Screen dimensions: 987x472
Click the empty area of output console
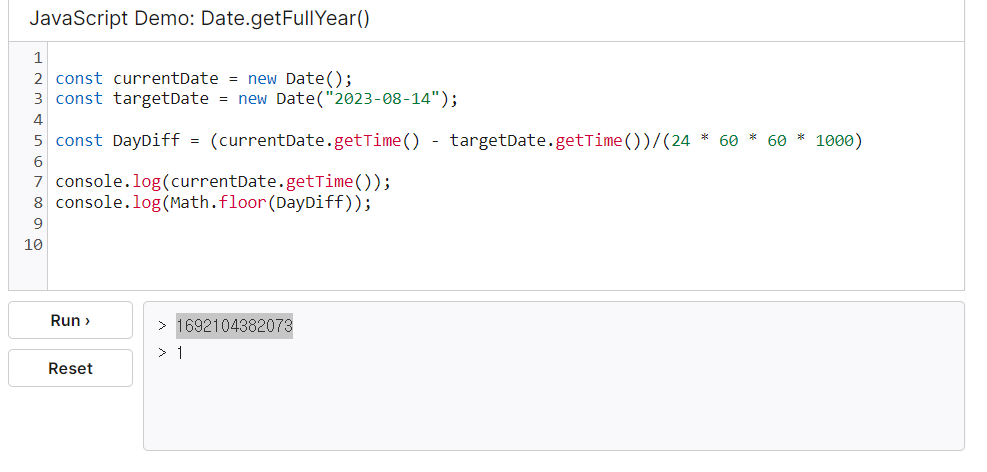pos(554,409)
